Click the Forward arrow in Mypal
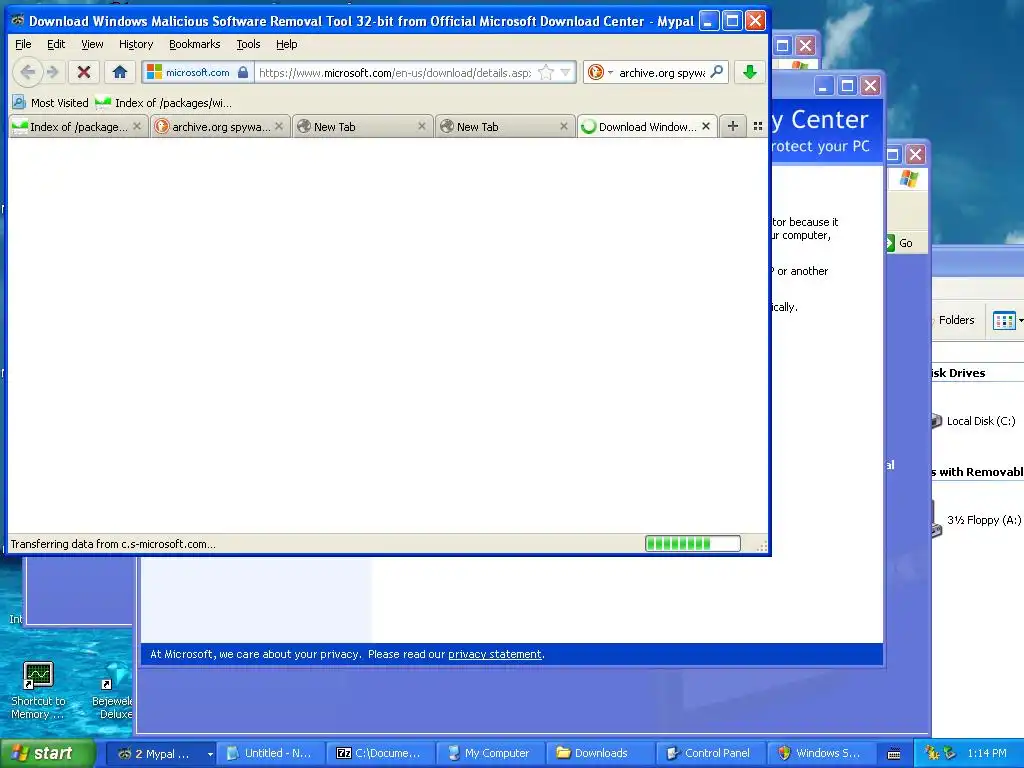The height and width of the screenshot is (768, 1024). click(54, 72)
